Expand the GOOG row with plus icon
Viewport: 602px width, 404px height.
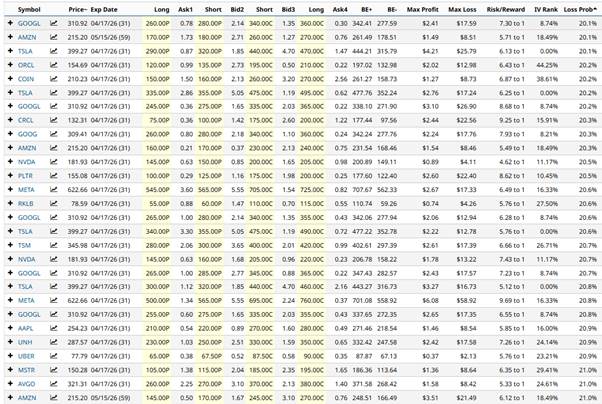coord(10,134)
